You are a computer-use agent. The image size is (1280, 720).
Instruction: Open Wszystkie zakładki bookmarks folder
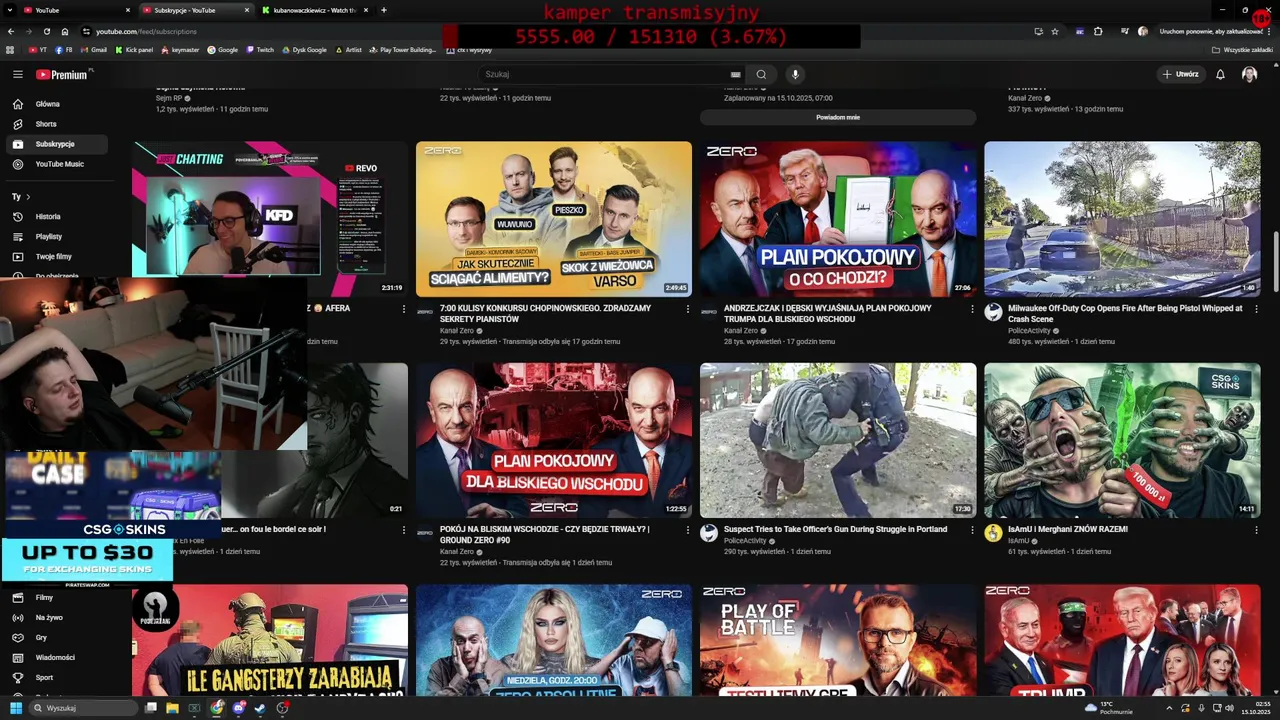(1243, 49)
